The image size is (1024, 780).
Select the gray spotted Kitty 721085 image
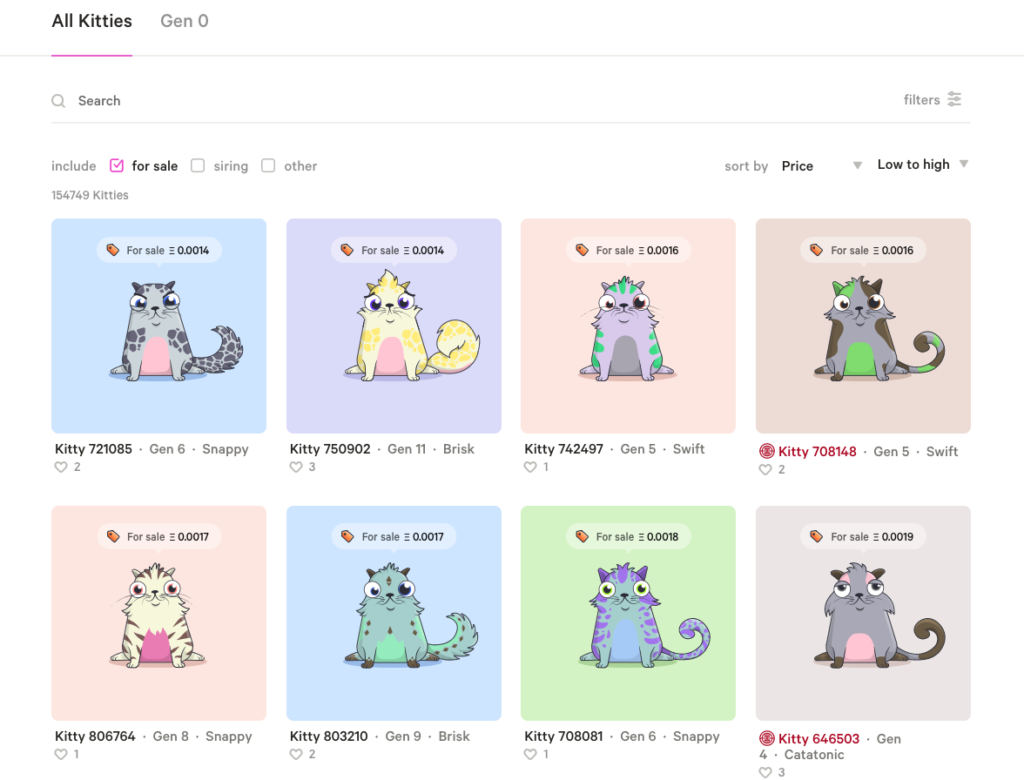pyautogui.click(x=159, y=325)
